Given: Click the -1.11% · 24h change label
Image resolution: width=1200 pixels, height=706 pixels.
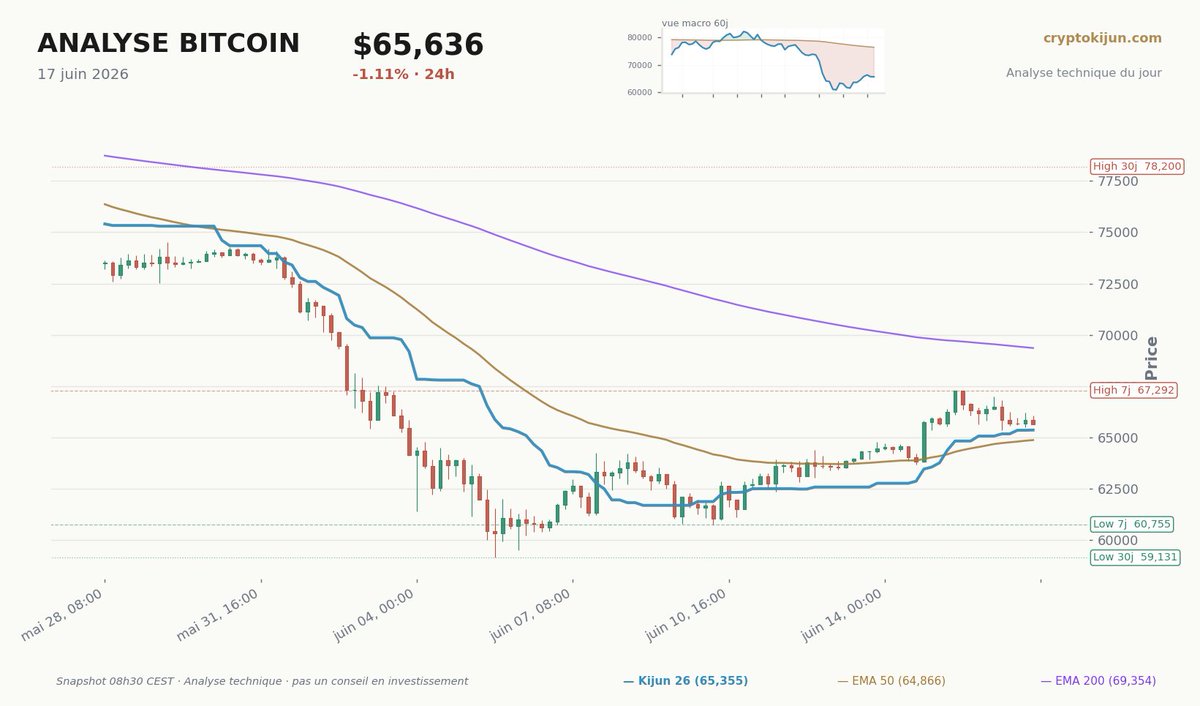Looking at the screenshot, I should (x=403, y=74).
